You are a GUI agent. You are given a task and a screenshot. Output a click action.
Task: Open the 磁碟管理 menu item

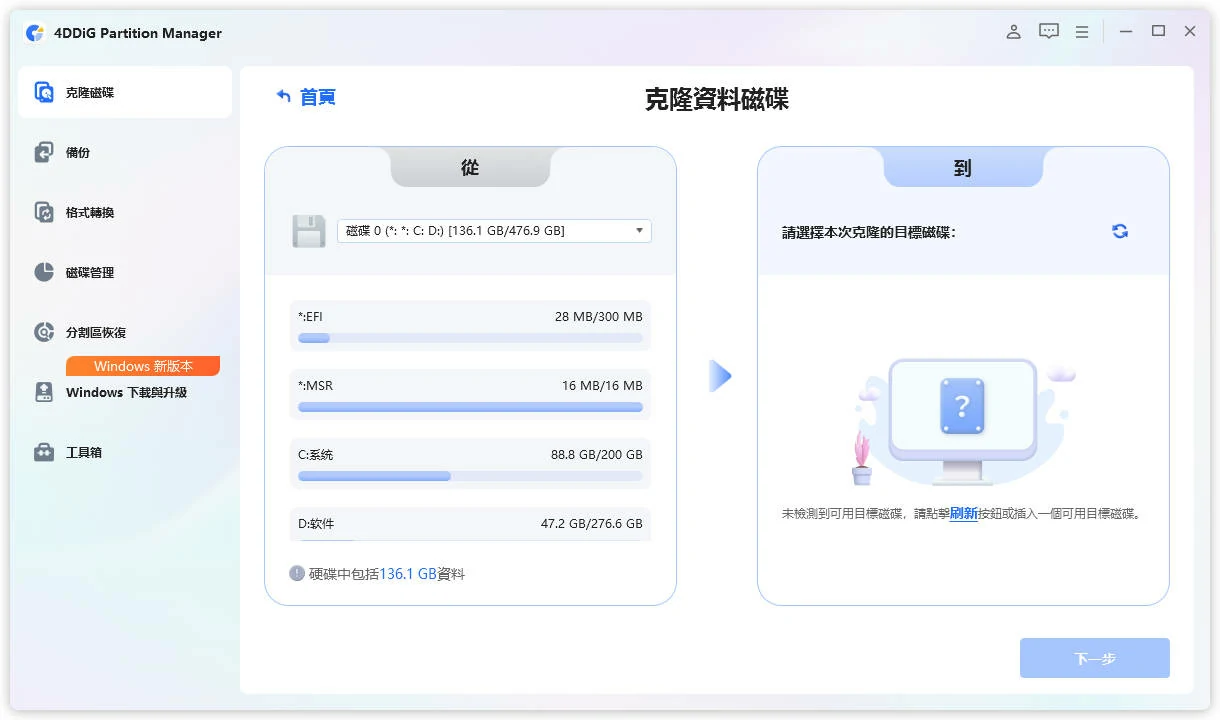click(x=125, y=272)
